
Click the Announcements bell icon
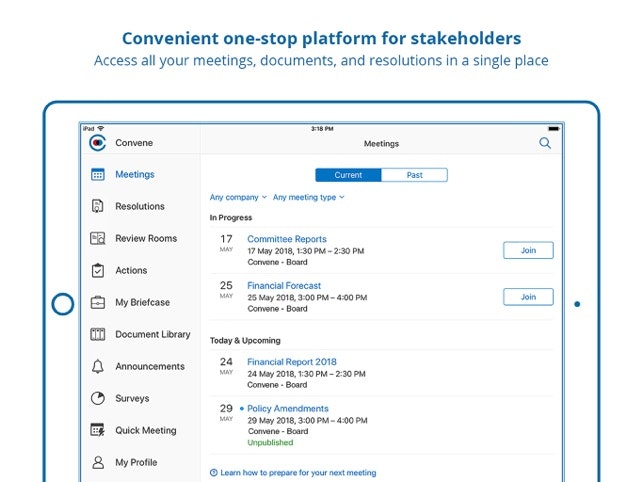point(98,366)
